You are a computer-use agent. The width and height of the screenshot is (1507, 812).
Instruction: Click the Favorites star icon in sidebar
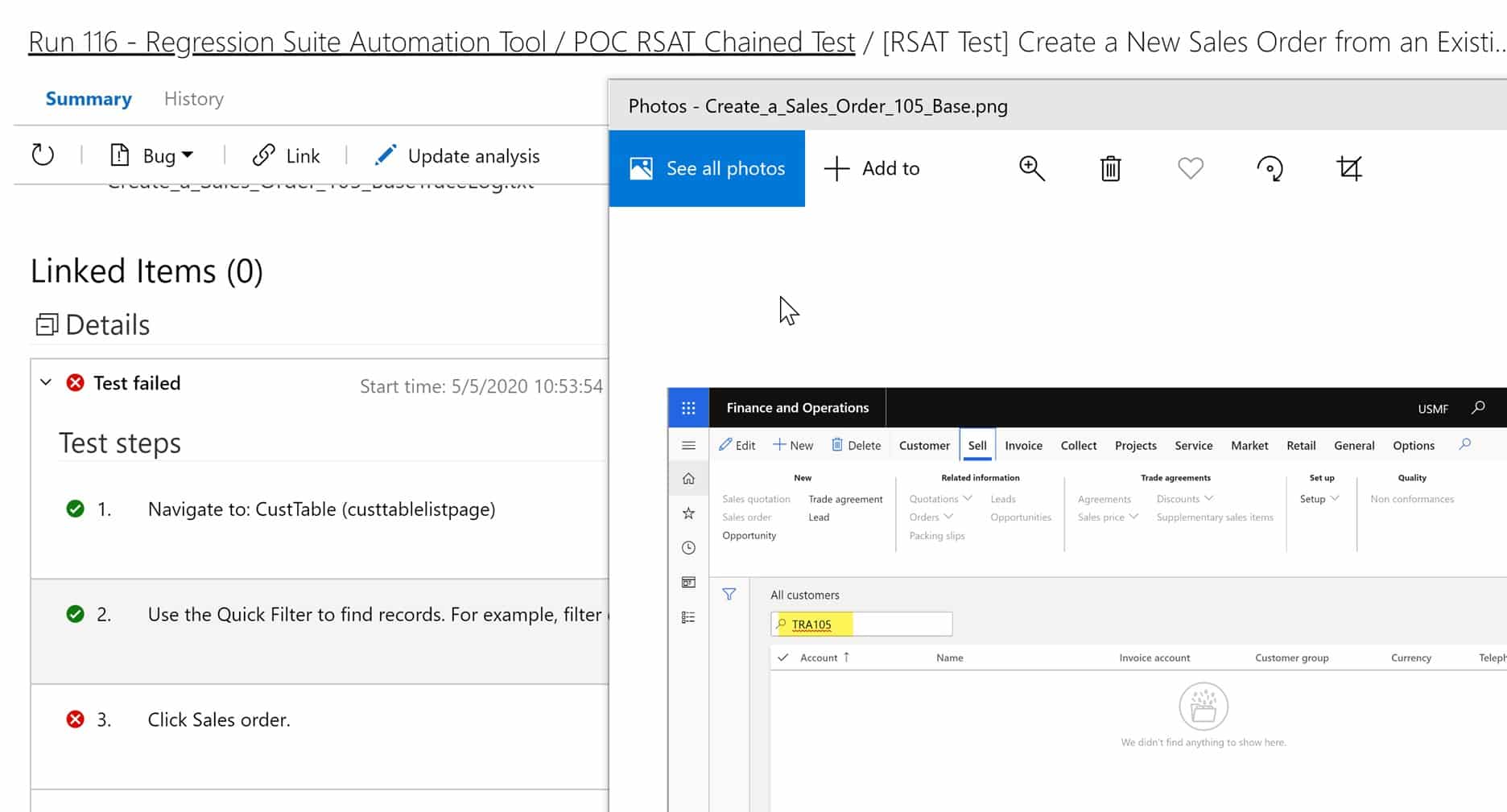click(688, 513)
